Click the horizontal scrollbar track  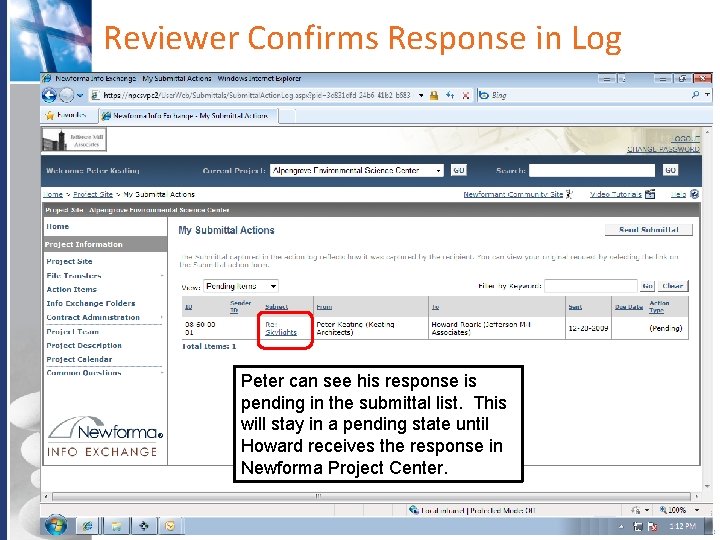[371, 496]
